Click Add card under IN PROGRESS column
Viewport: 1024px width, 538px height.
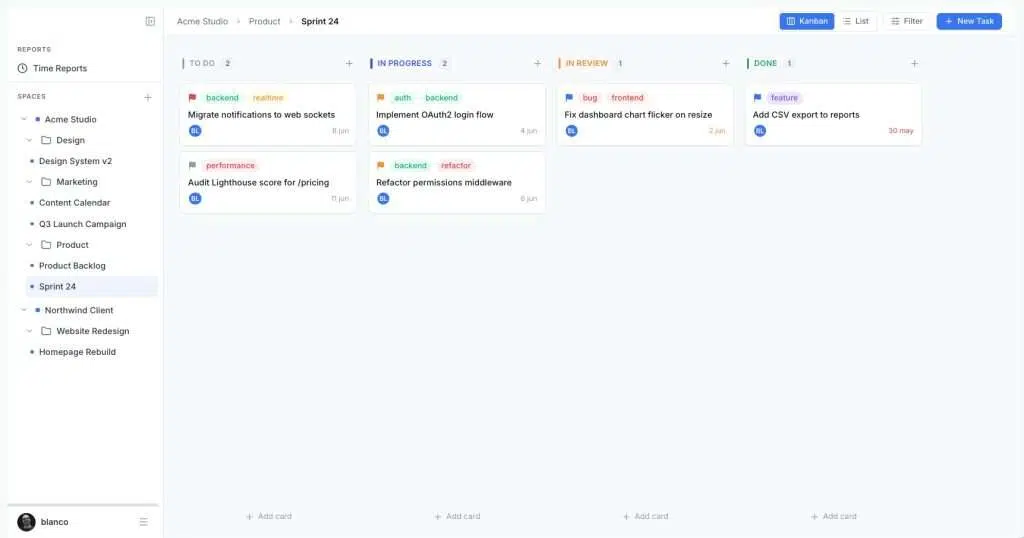tap(457, 516)
